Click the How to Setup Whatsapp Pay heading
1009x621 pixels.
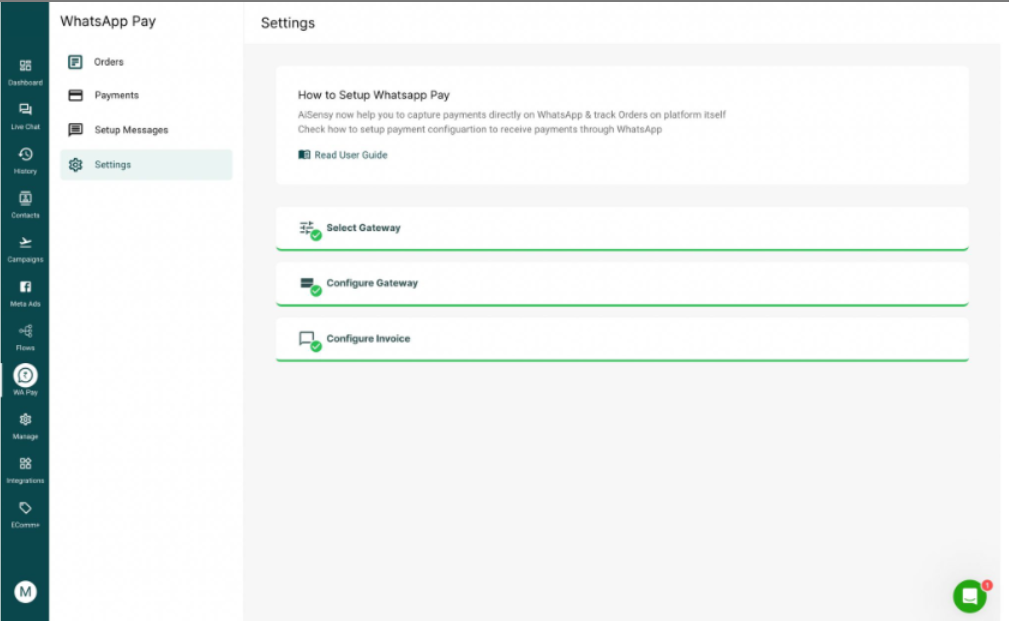[373, 95]
